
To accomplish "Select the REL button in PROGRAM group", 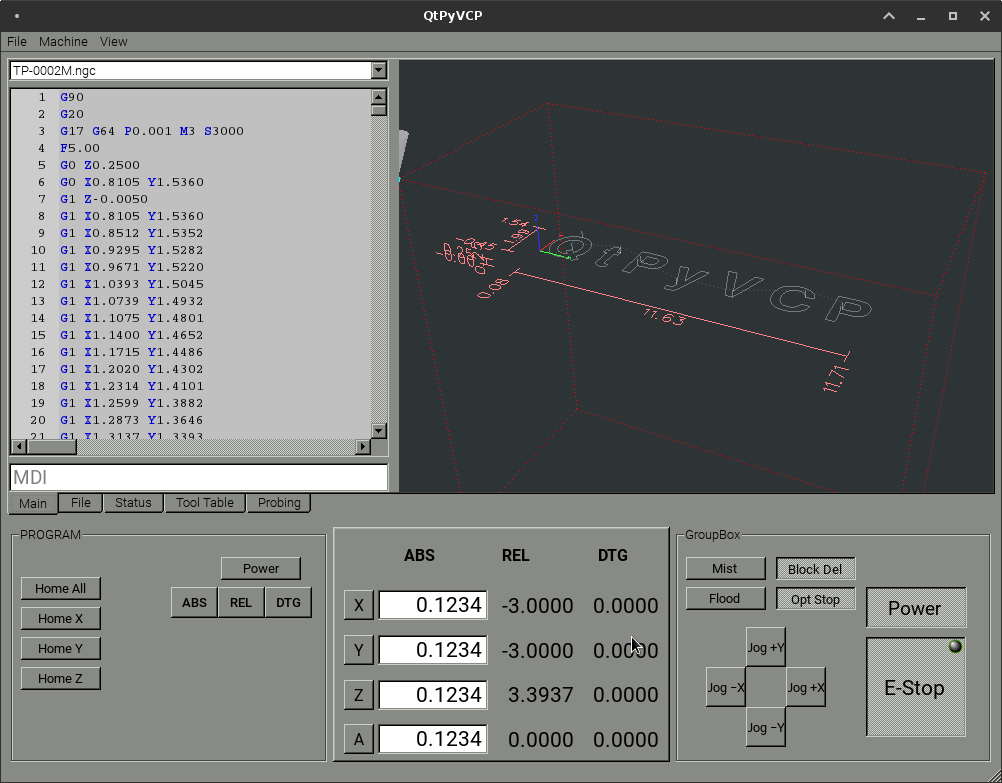I will pos(241,603).
